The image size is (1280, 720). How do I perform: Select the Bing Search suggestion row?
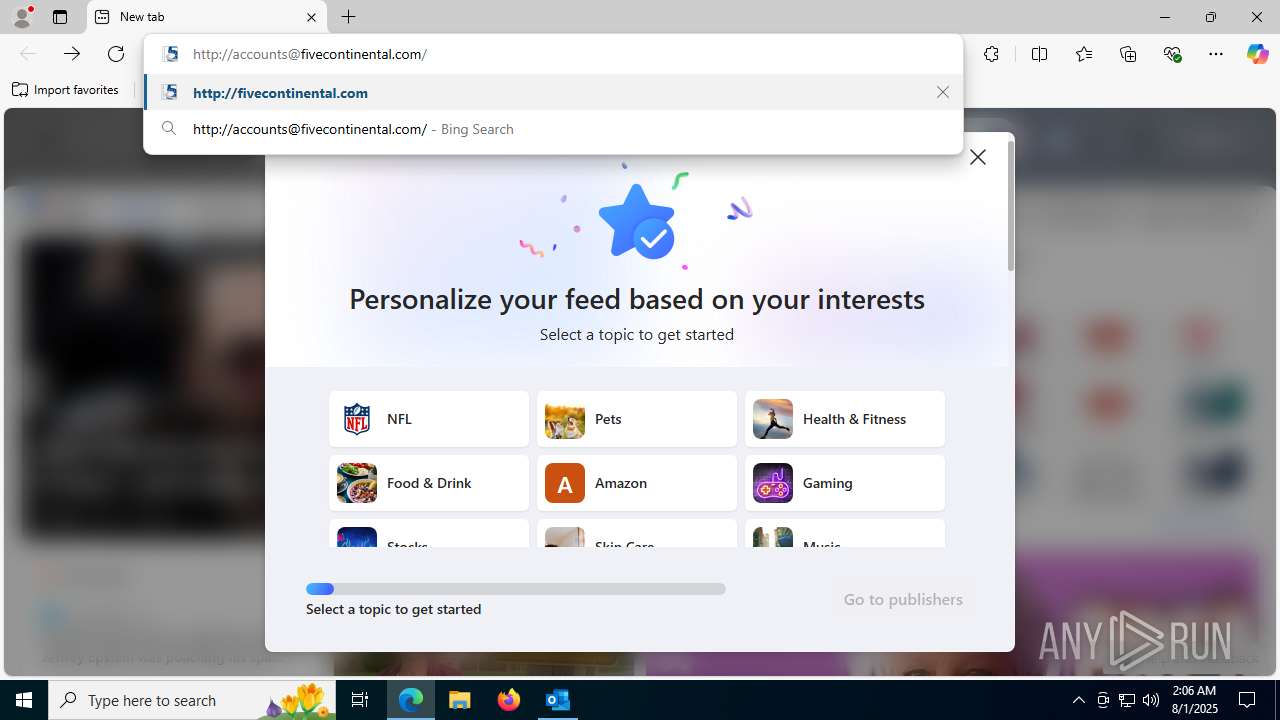point(553,129)
